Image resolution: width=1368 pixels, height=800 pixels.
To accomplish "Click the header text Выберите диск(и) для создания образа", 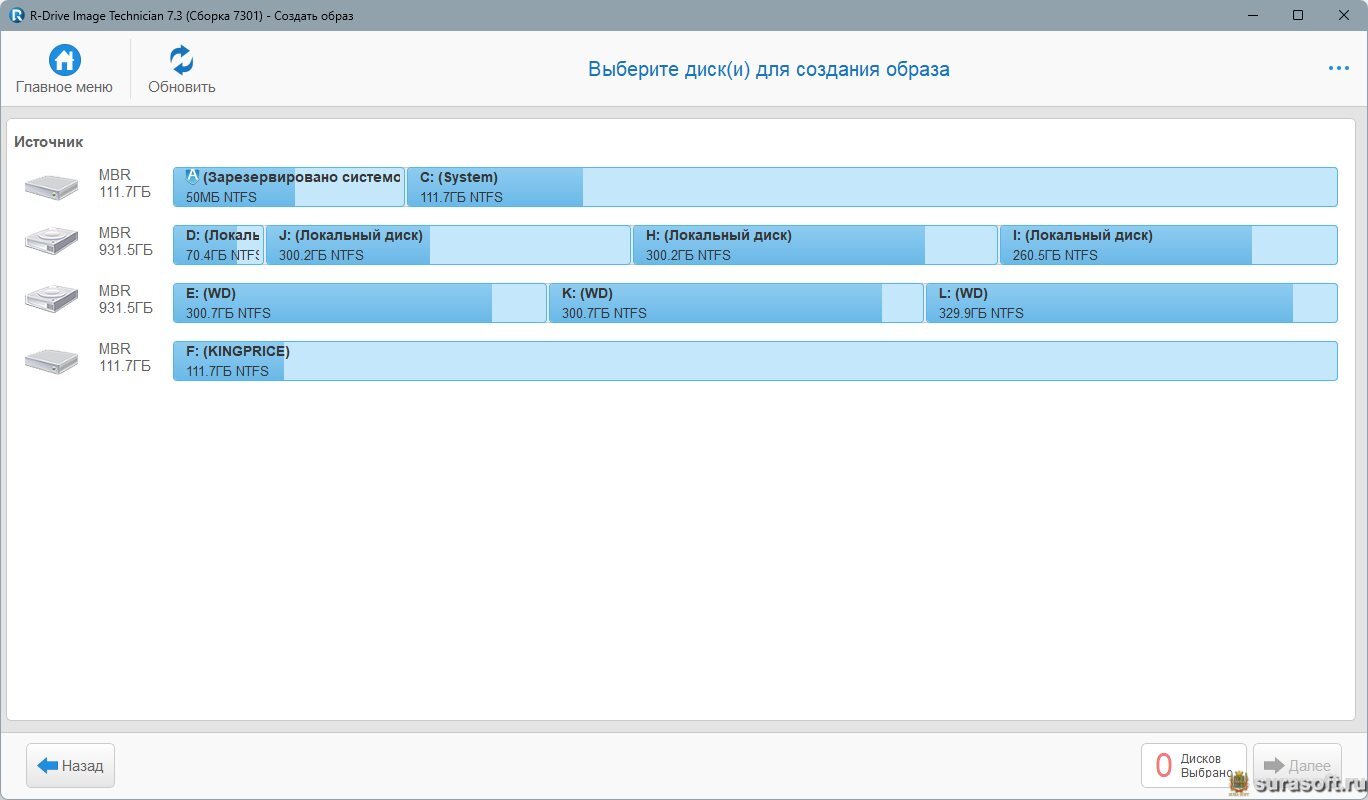I will (768, 69).
